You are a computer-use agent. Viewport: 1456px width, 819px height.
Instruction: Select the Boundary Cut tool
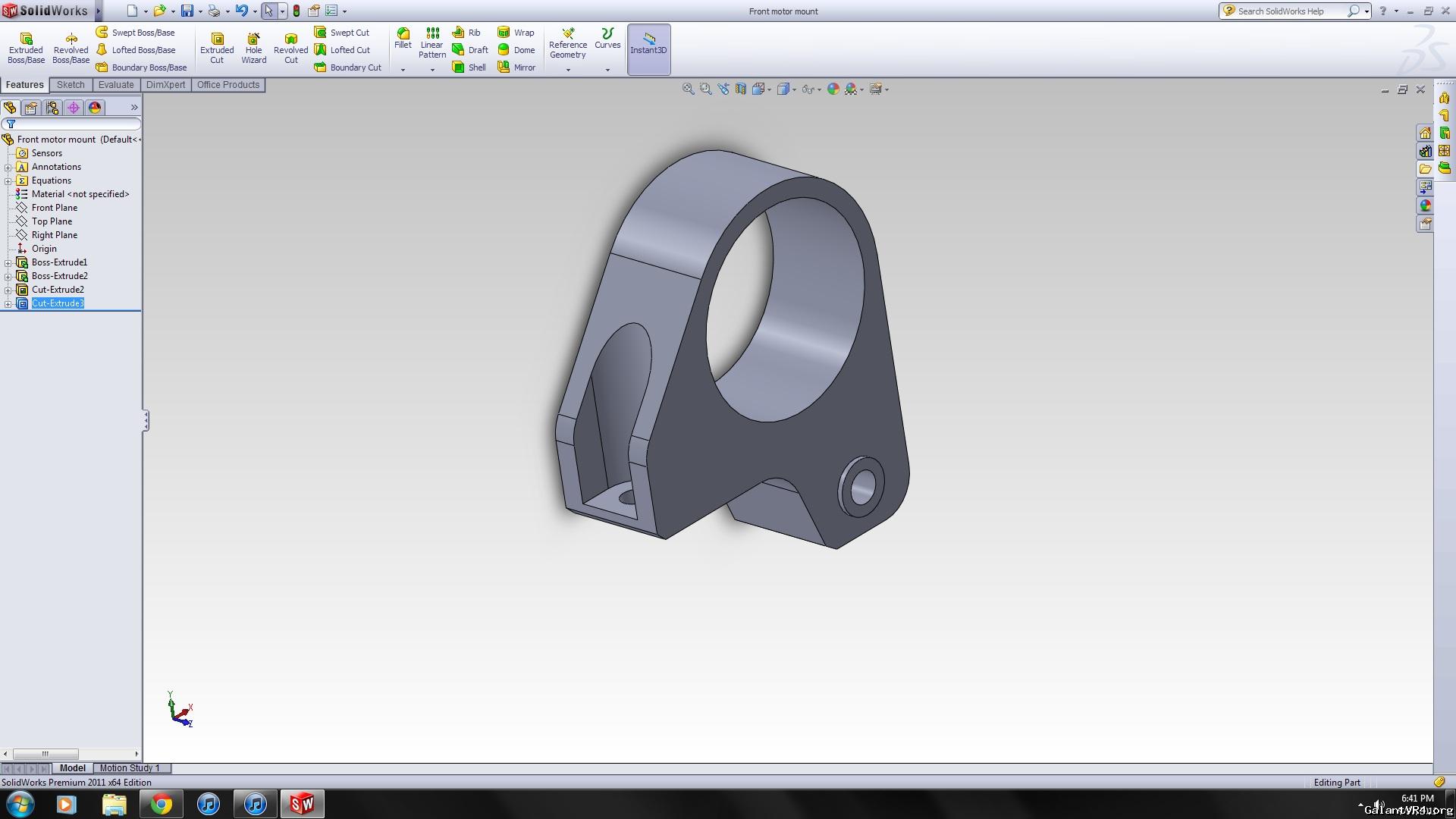click(x=348, y=67)
